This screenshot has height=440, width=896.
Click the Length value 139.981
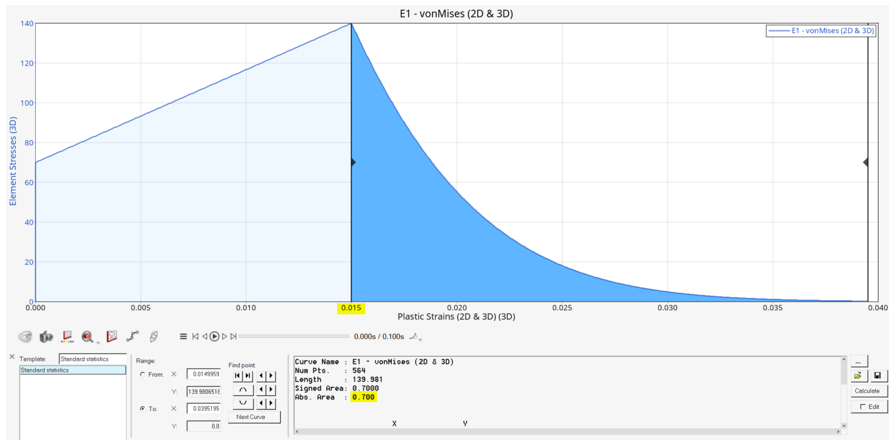click(x=367, y=379)
